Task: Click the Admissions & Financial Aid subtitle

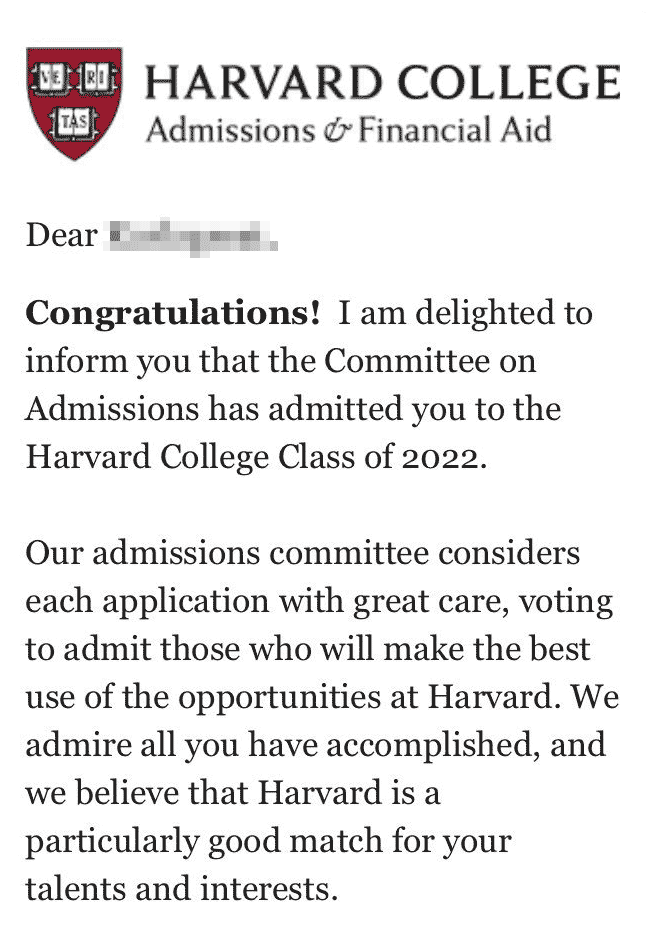Action: [348, 131]
